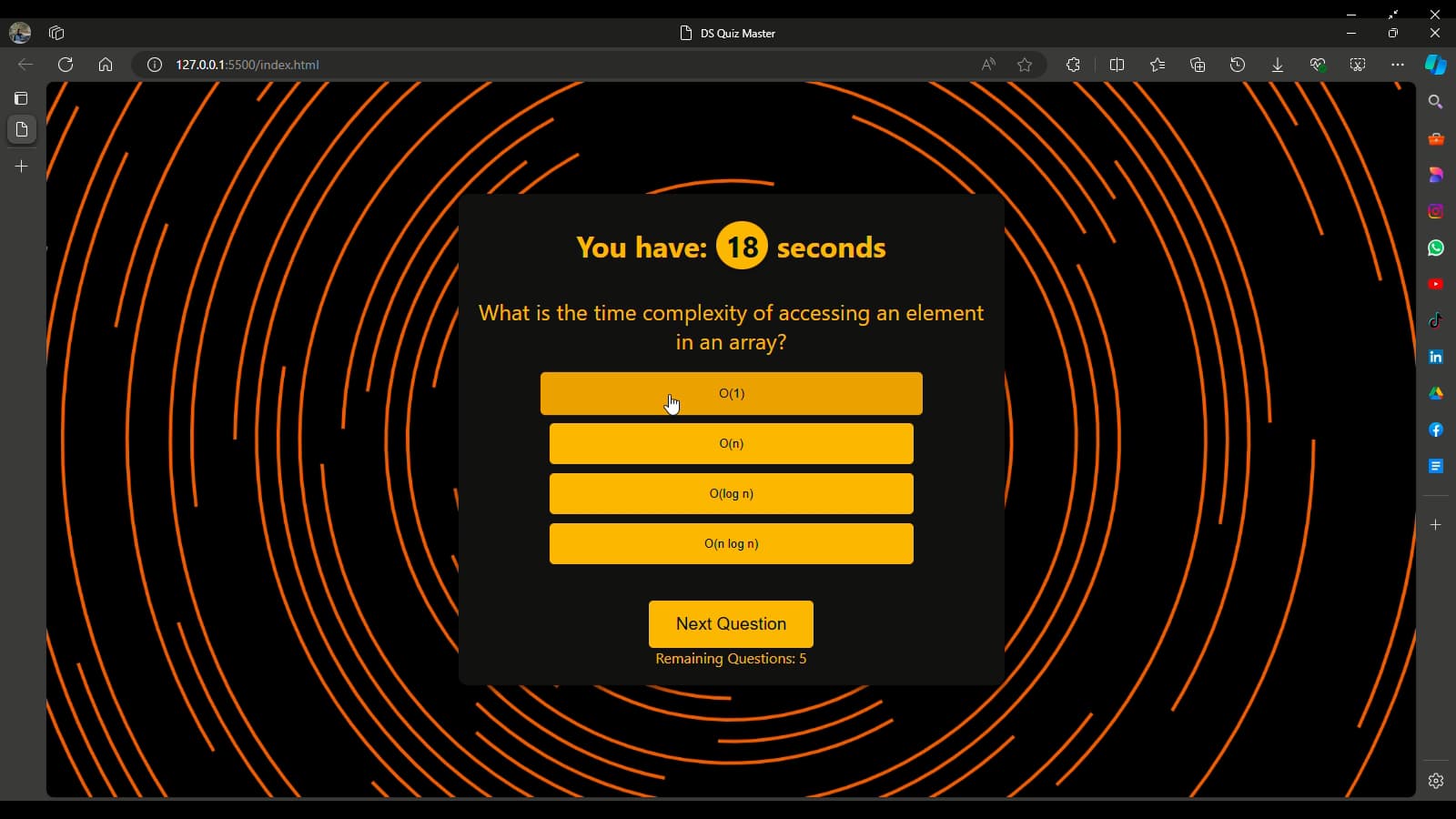Select the O(n log n) answer
The width and height of the screenshot is (1456, 819).
(x=731, y=543)
